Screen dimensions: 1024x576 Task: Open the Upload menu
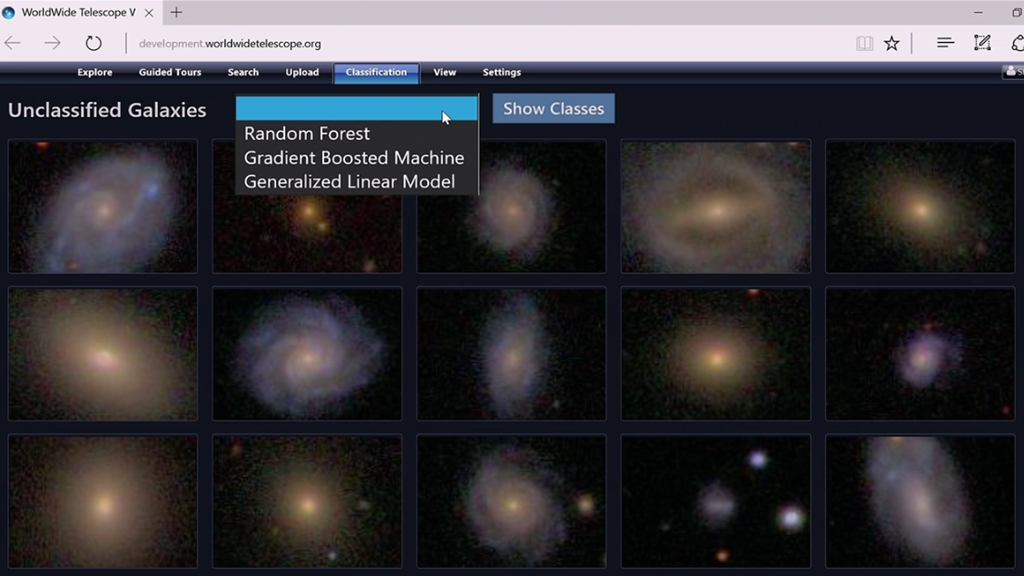tap(302, 72)
